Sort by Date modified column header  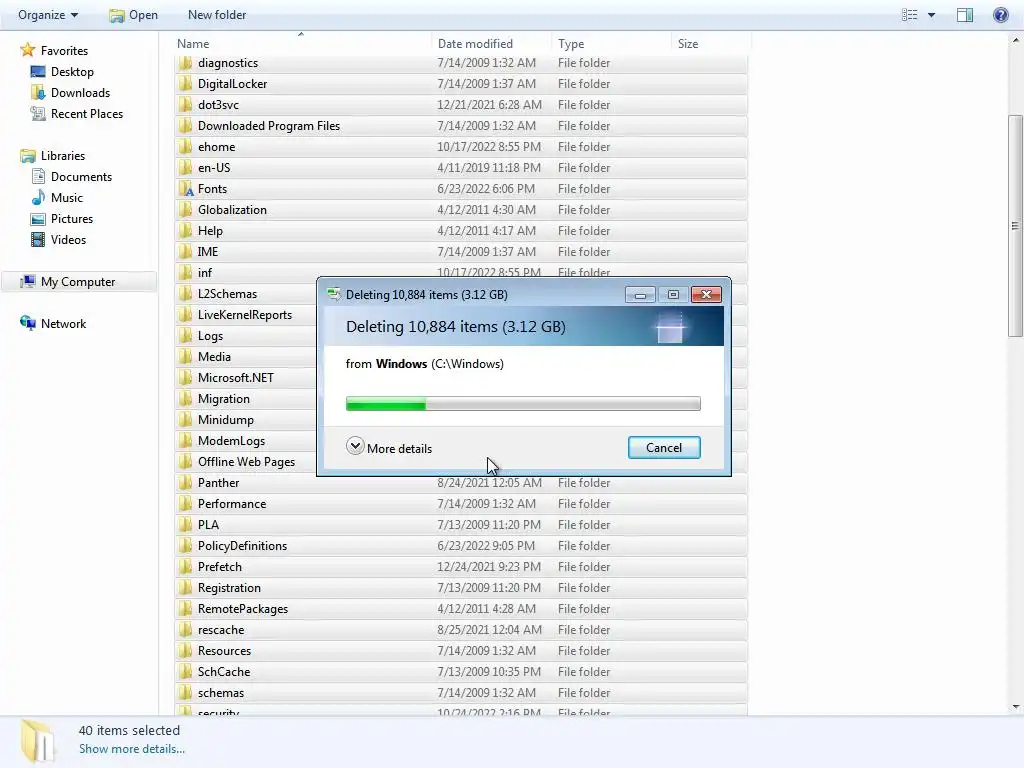475,44
